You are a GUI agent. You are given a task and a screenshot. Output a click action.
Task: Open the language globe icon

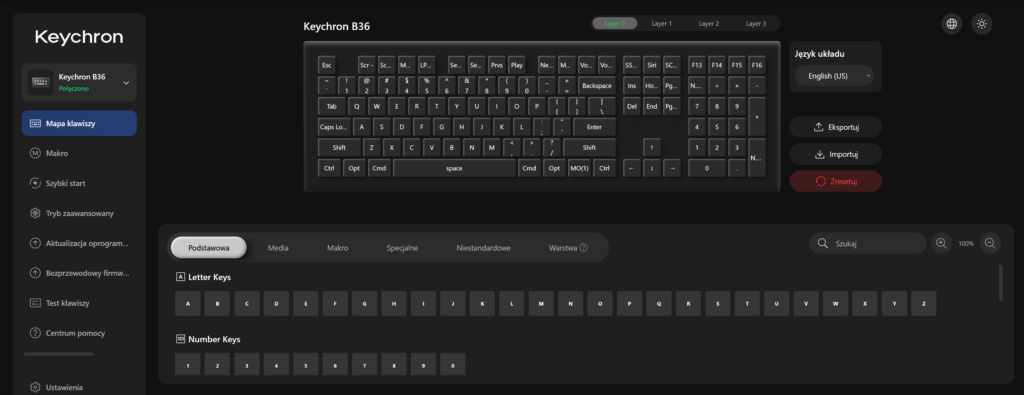(952, 24)
